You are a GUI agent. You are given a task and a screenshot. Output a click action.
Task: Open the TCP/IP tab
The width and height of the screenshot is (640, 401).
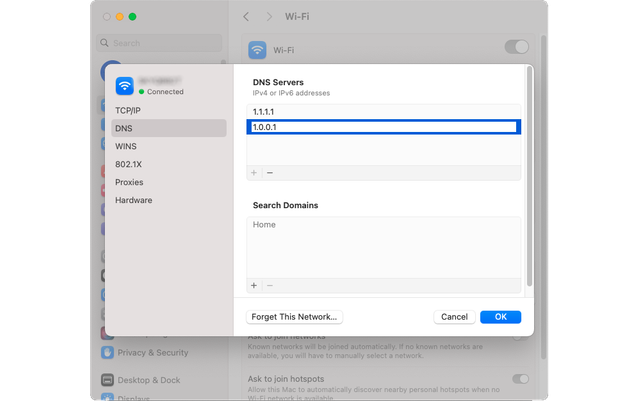[x=128, y=110]
